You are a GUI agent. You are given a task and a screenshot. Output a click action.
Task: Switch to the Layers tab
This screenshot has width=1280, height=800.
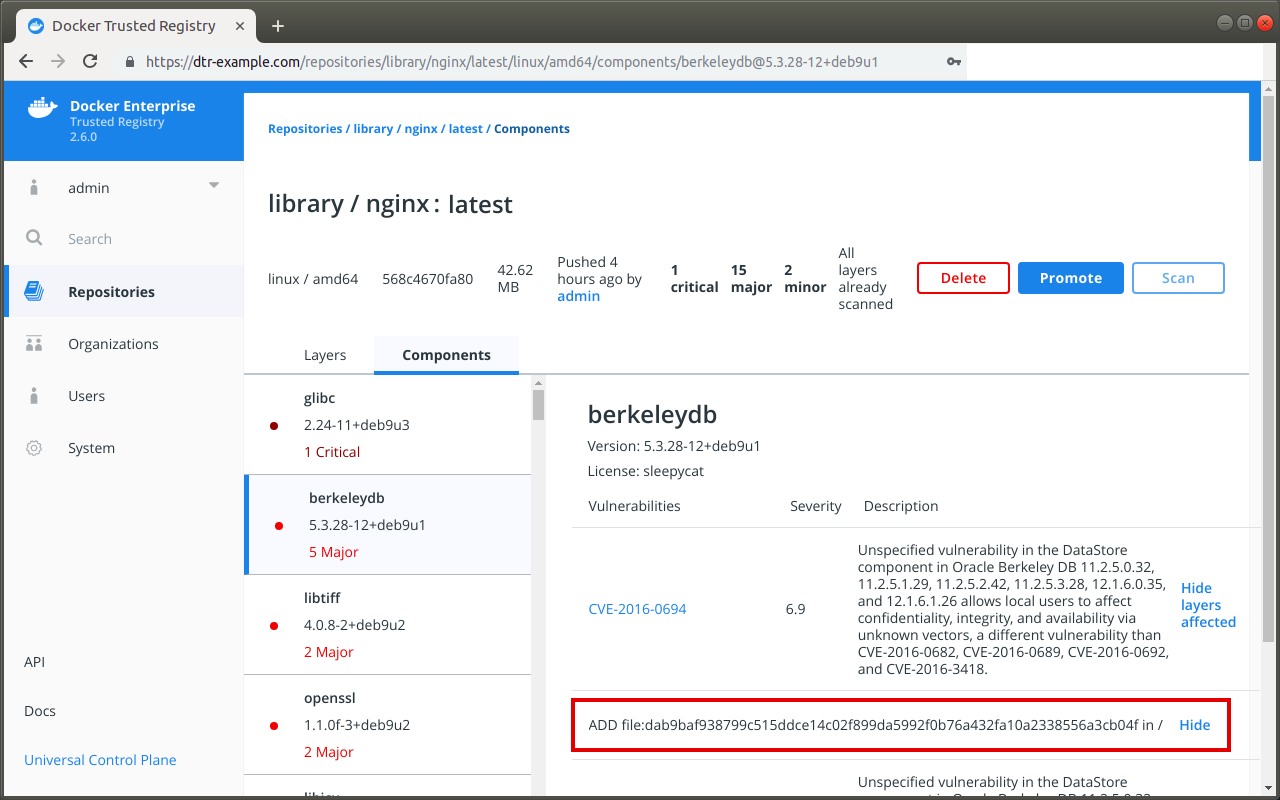pos(325,354)
